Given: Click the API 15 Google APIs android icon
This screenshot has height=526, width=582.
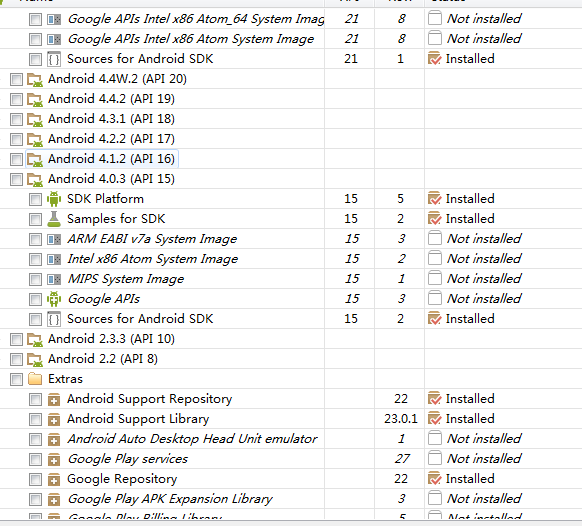Looking at the screenshot, I should (x=54, y=299).
